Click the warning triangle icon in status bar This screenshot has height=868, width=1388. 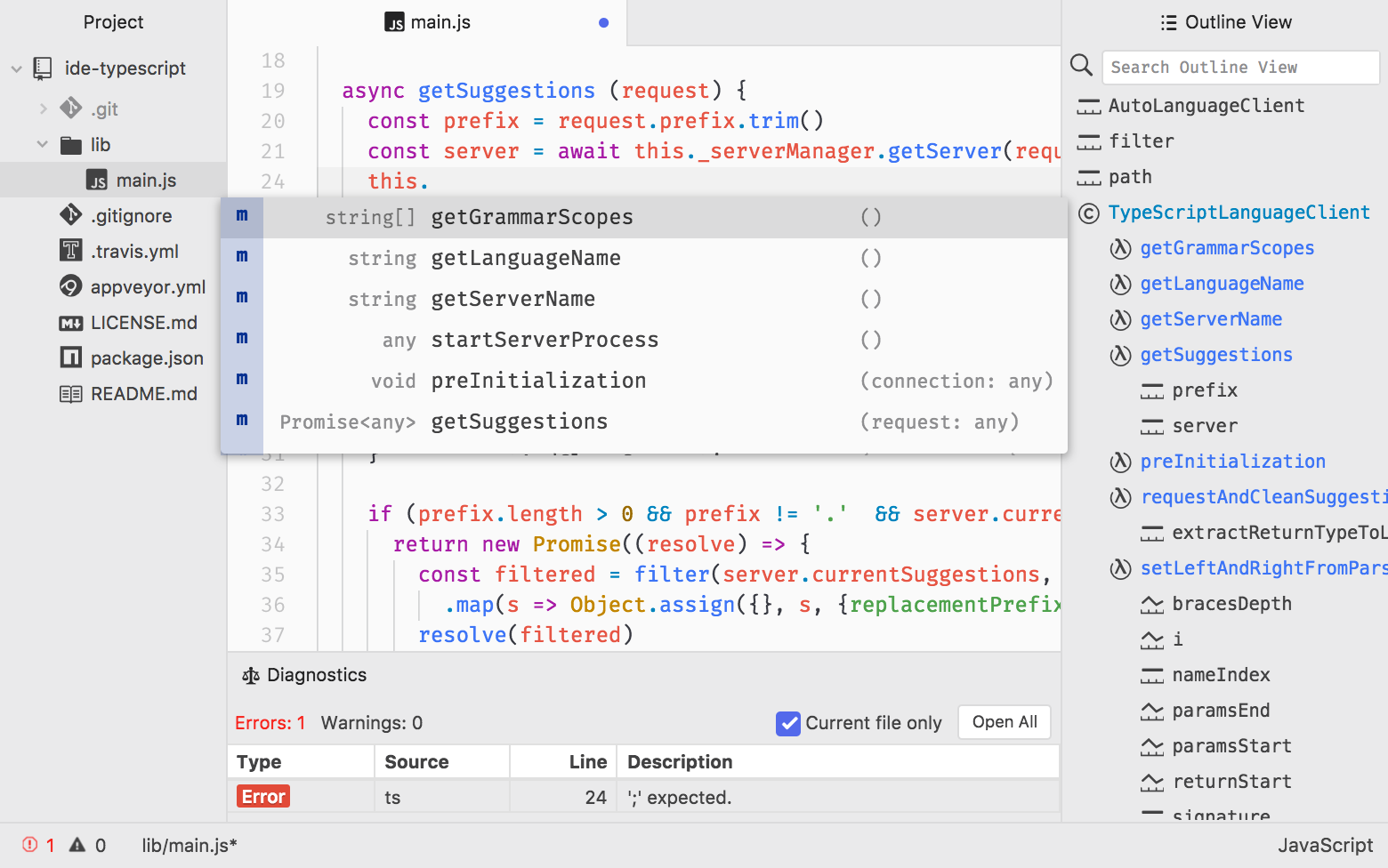(77, 844)
